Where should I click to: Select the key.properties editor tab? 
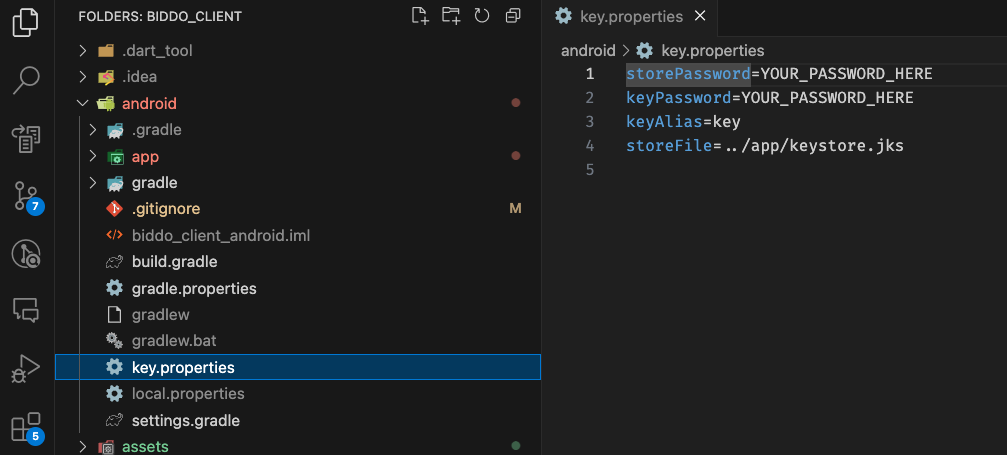[630, 17]
